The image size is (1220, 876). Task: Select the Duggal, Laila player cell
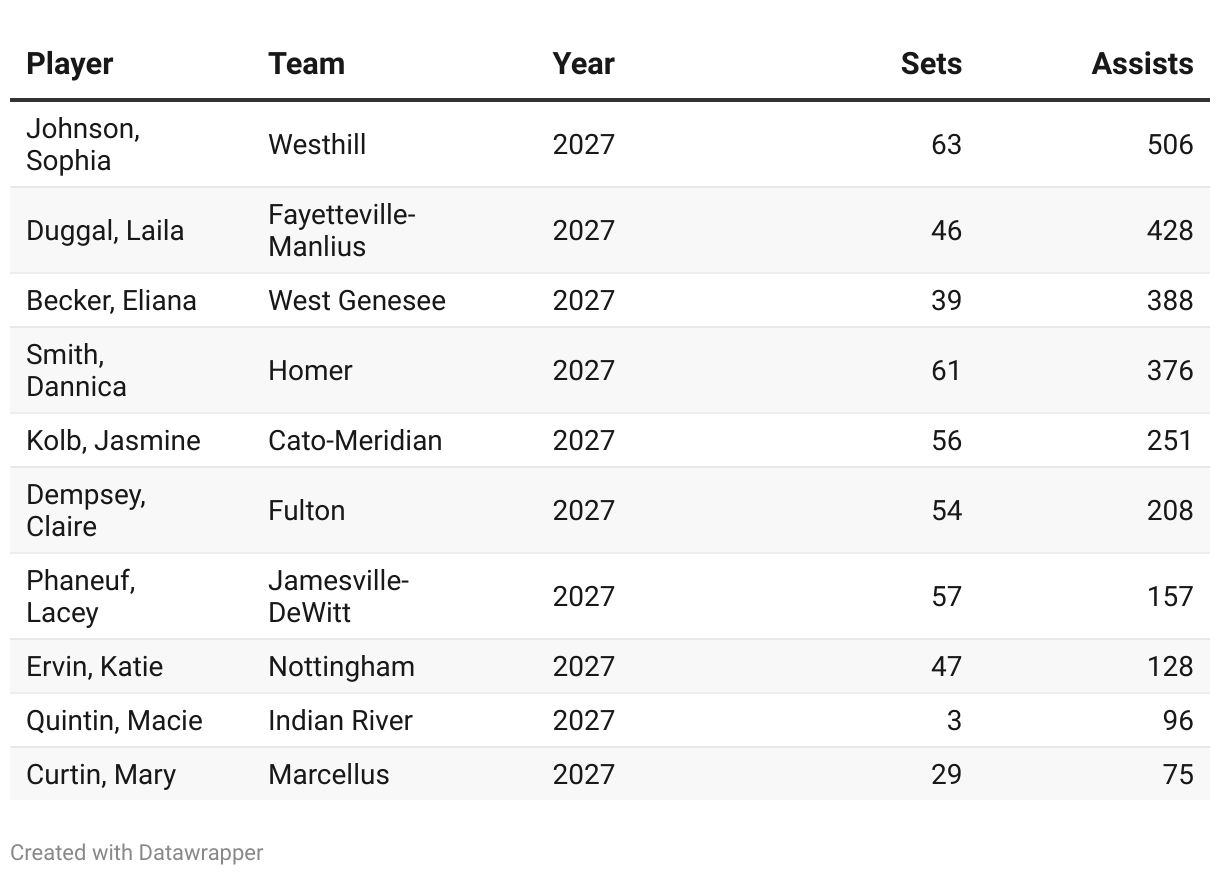click(105, 231)
